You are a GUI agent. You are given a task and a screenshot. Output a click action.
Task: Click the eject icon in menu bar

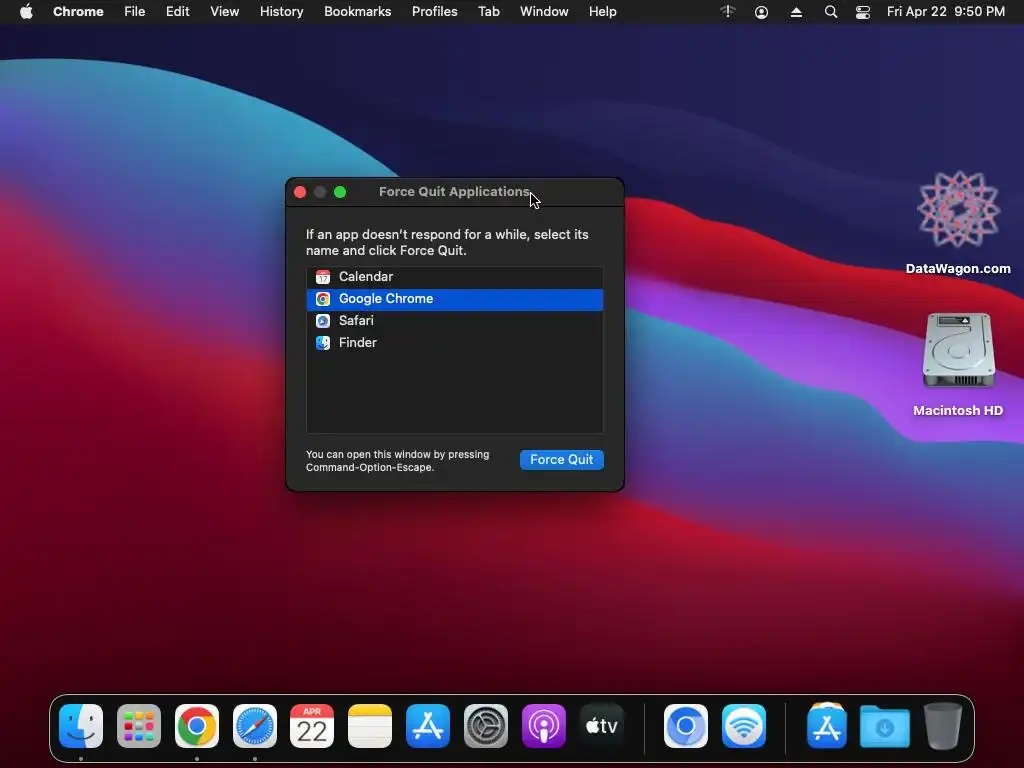[x=796, y=12]
